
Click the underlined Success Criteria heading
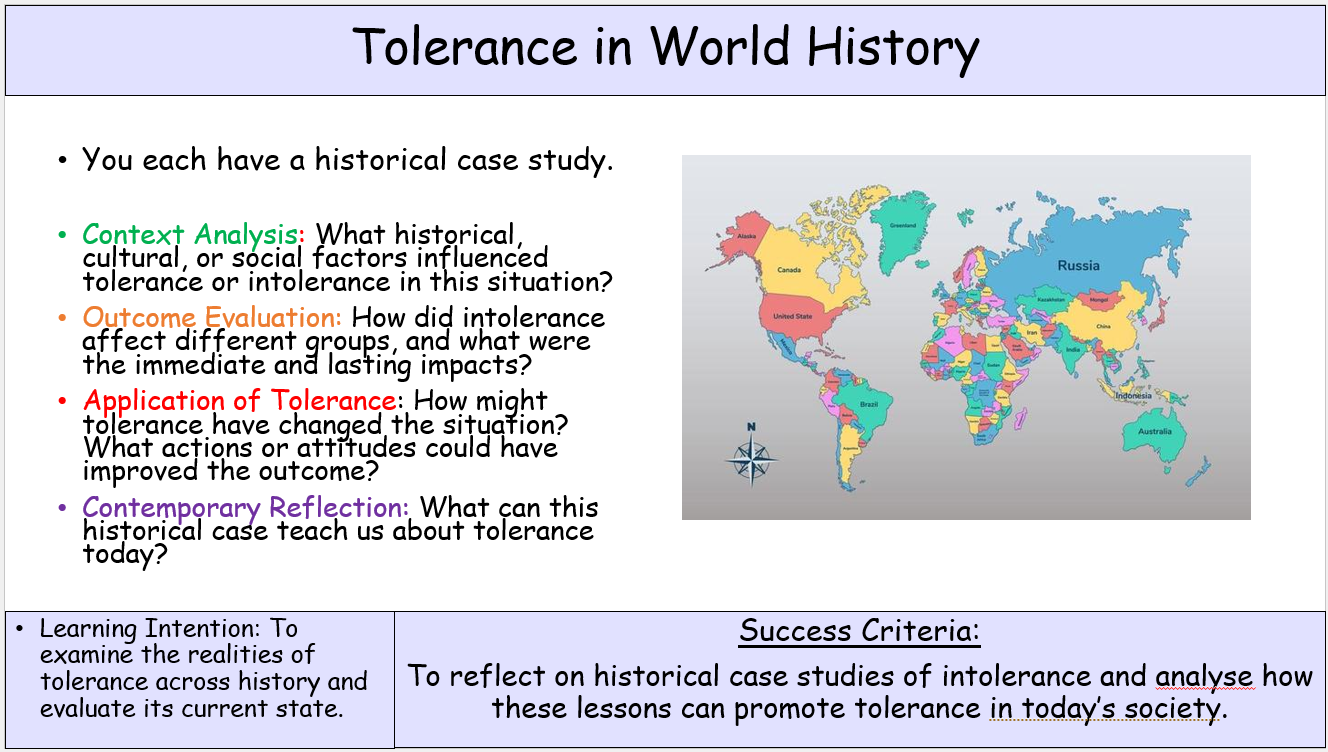click(x=860, y=631)
